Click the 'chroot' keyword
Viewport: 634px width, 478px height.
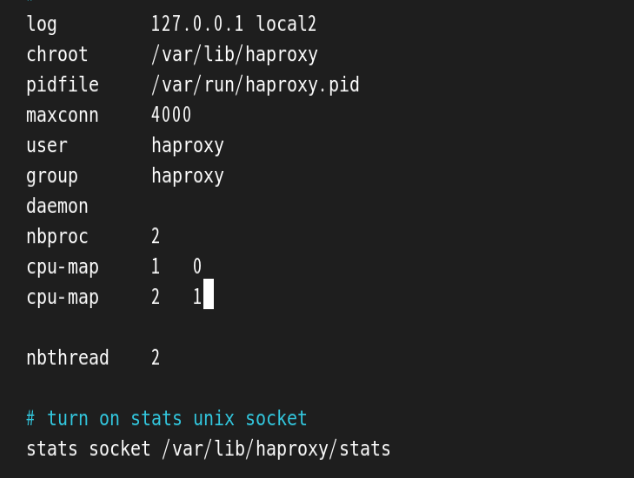pyautogui.click(x=57, y=54)
